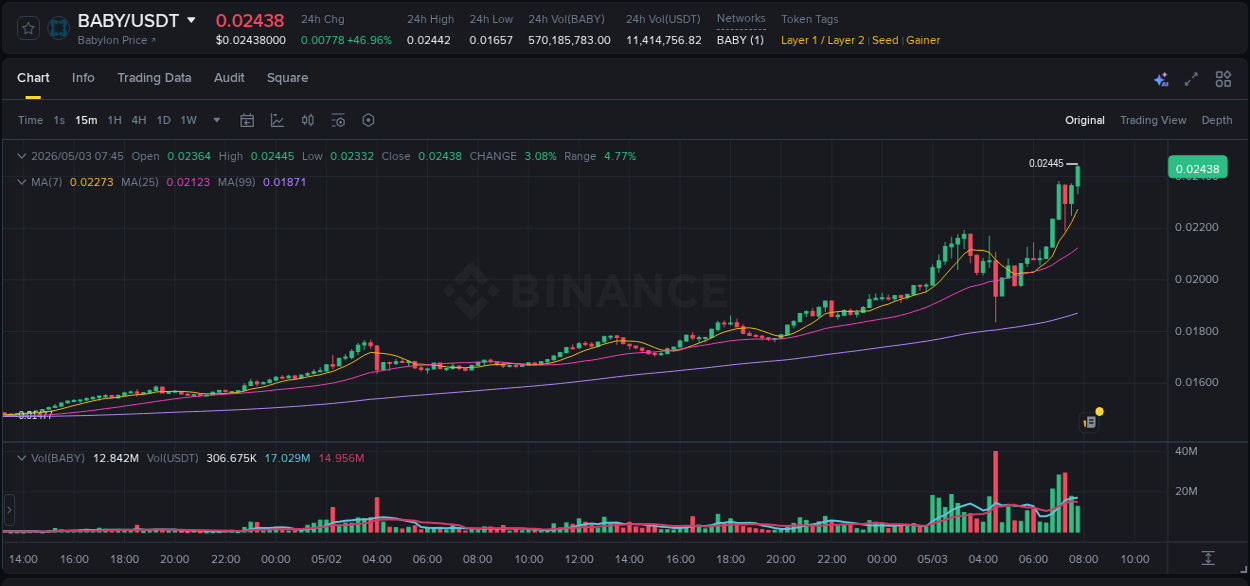Click the MA(99) value 0.01871

(285, 182)
